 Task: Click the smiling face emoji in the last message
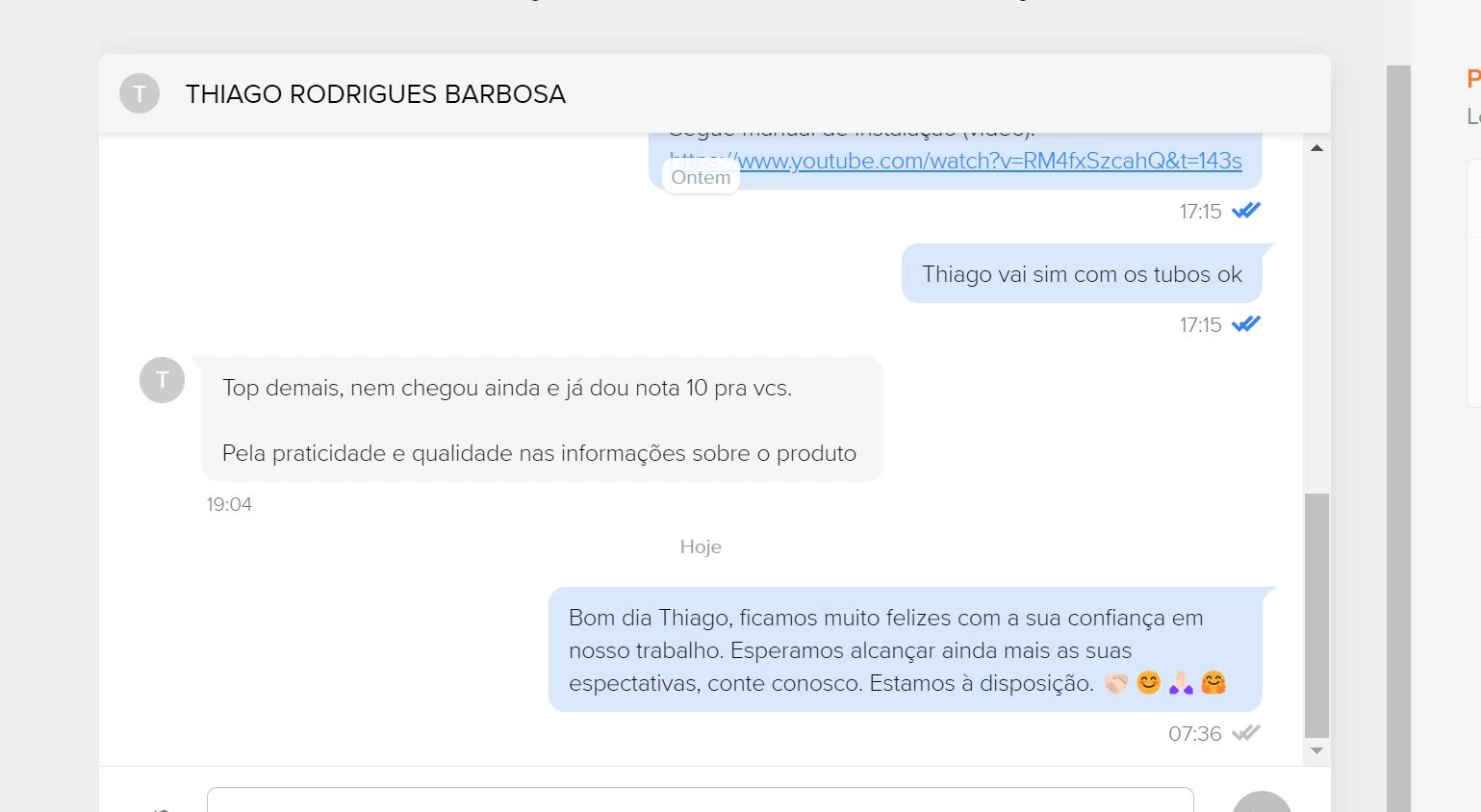1149,683
